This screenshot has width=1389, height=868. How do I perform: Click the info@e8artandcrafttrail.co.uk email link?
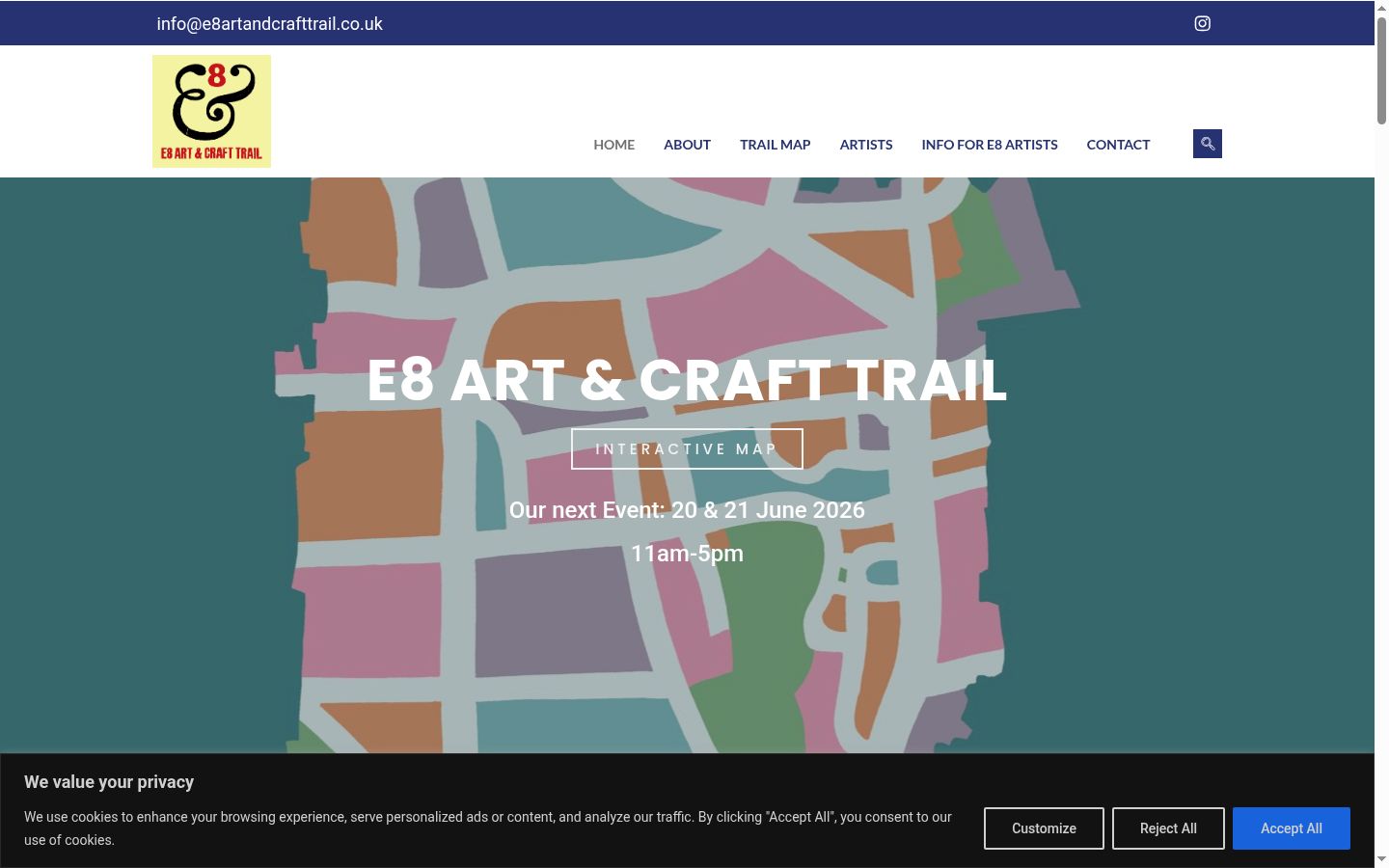point(270,24)
